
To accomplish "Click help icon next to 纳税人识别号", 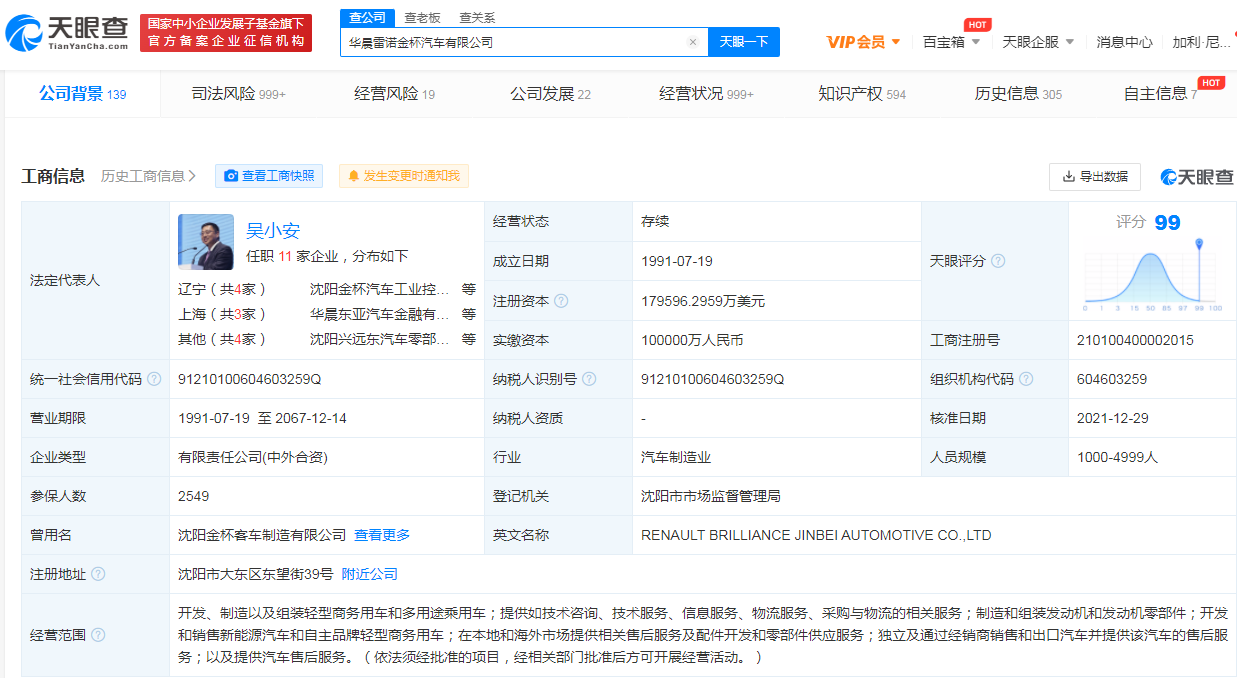I will point(589,379).
